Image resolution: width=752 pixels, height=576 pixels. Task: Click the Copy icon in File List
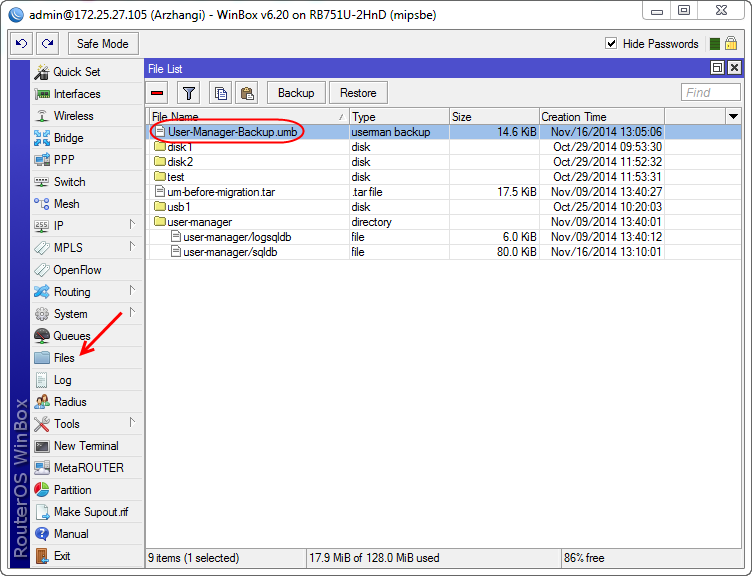click(221, 93)
